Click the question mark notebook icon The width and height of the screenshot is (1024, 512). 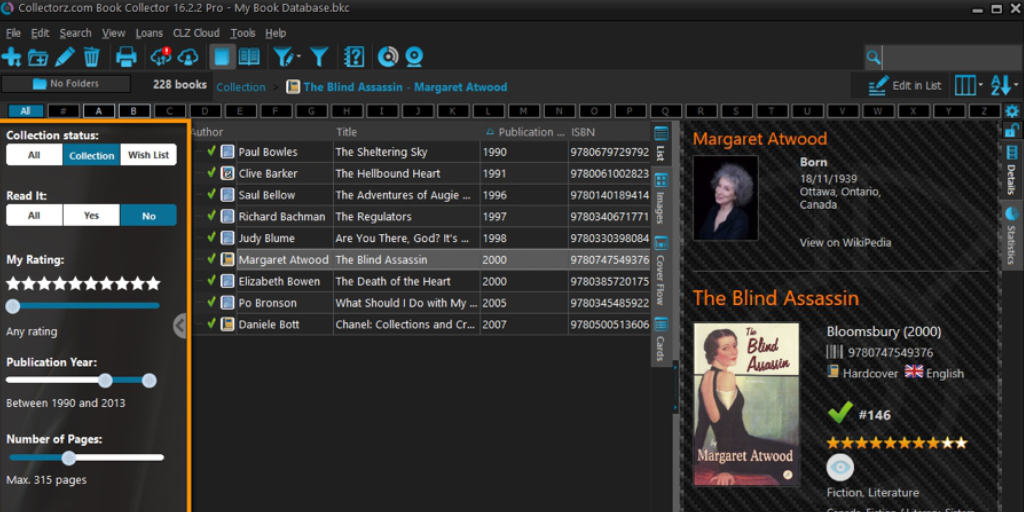click(353, 57)
